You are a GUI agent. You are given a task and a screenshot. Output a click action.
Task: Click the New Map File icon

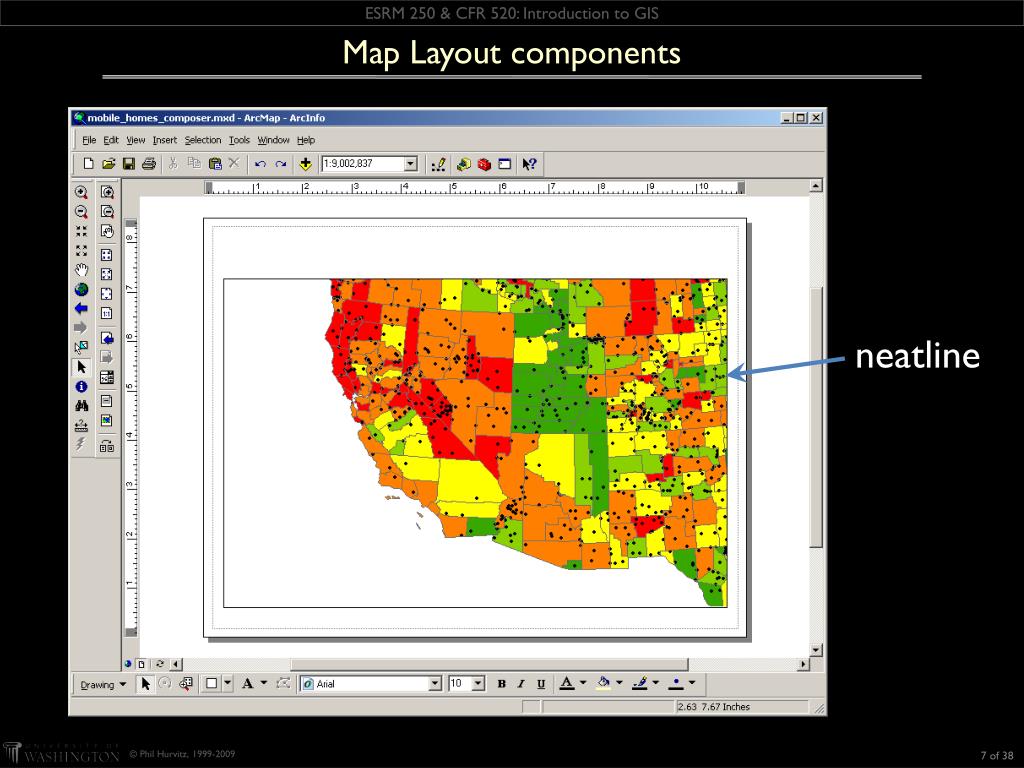coord(89,164)
